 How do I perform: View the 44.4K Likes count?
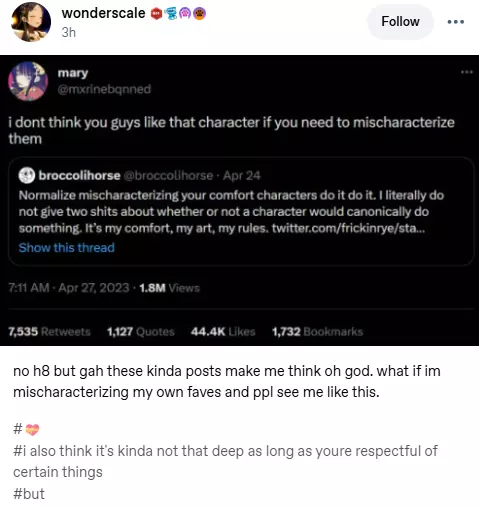click(223, 332)
